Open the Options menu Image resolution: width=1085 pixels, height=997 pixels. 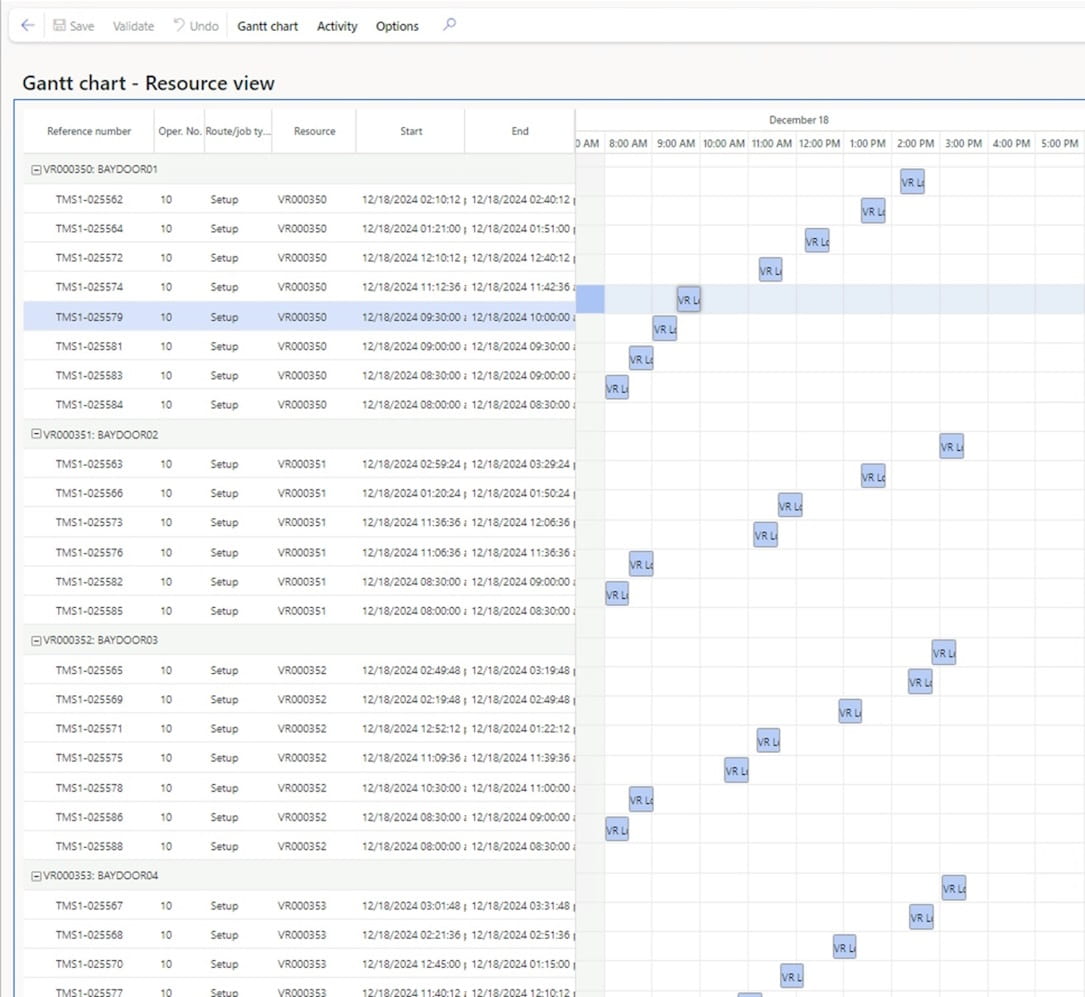397,26
